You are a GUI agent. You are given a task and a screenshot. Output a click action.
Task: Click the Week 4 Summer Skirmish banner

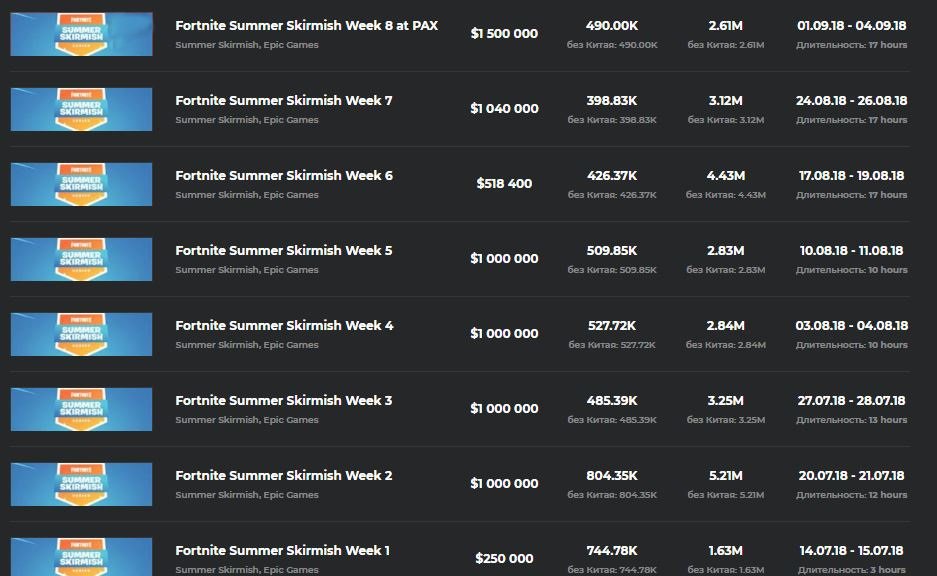pos(81,334)
